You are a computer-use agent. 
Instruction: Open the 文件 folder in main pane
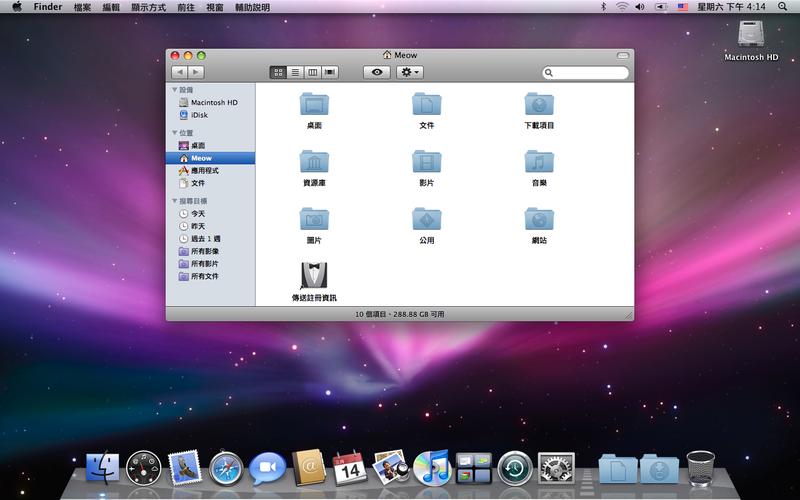427,104
